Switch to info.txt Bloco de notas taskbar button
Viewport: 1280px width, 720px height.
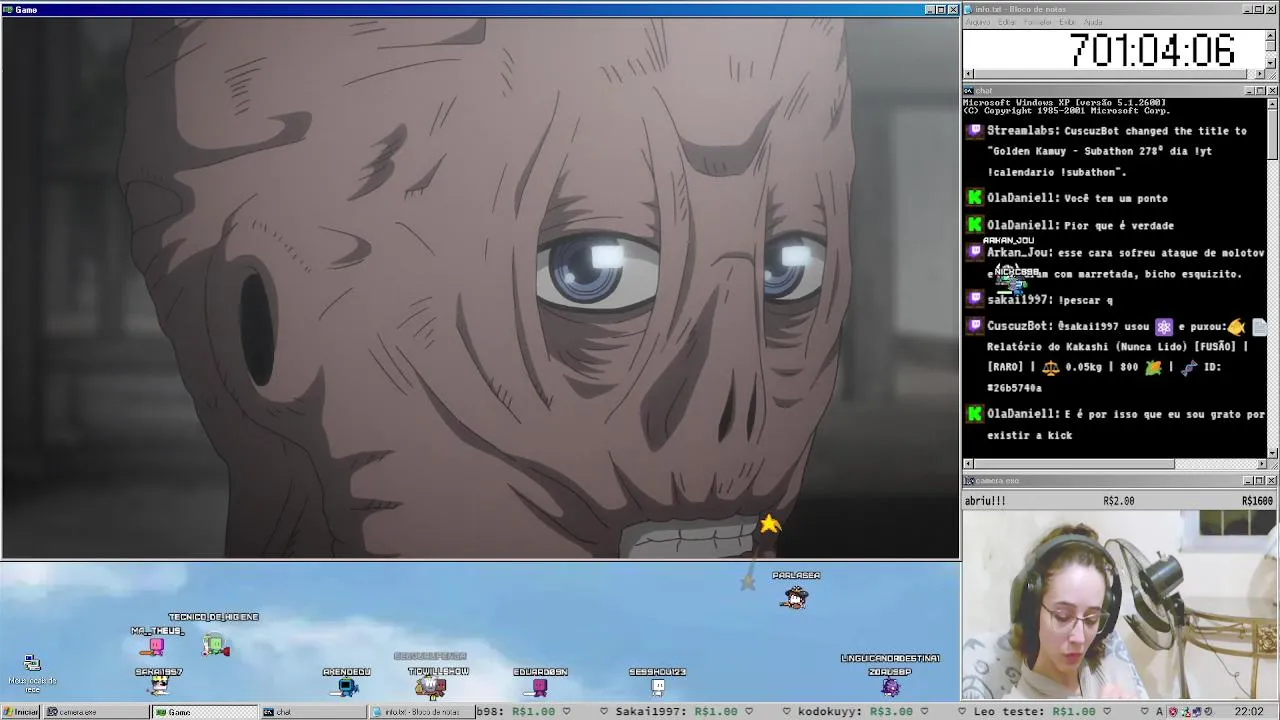coord(422,712)
